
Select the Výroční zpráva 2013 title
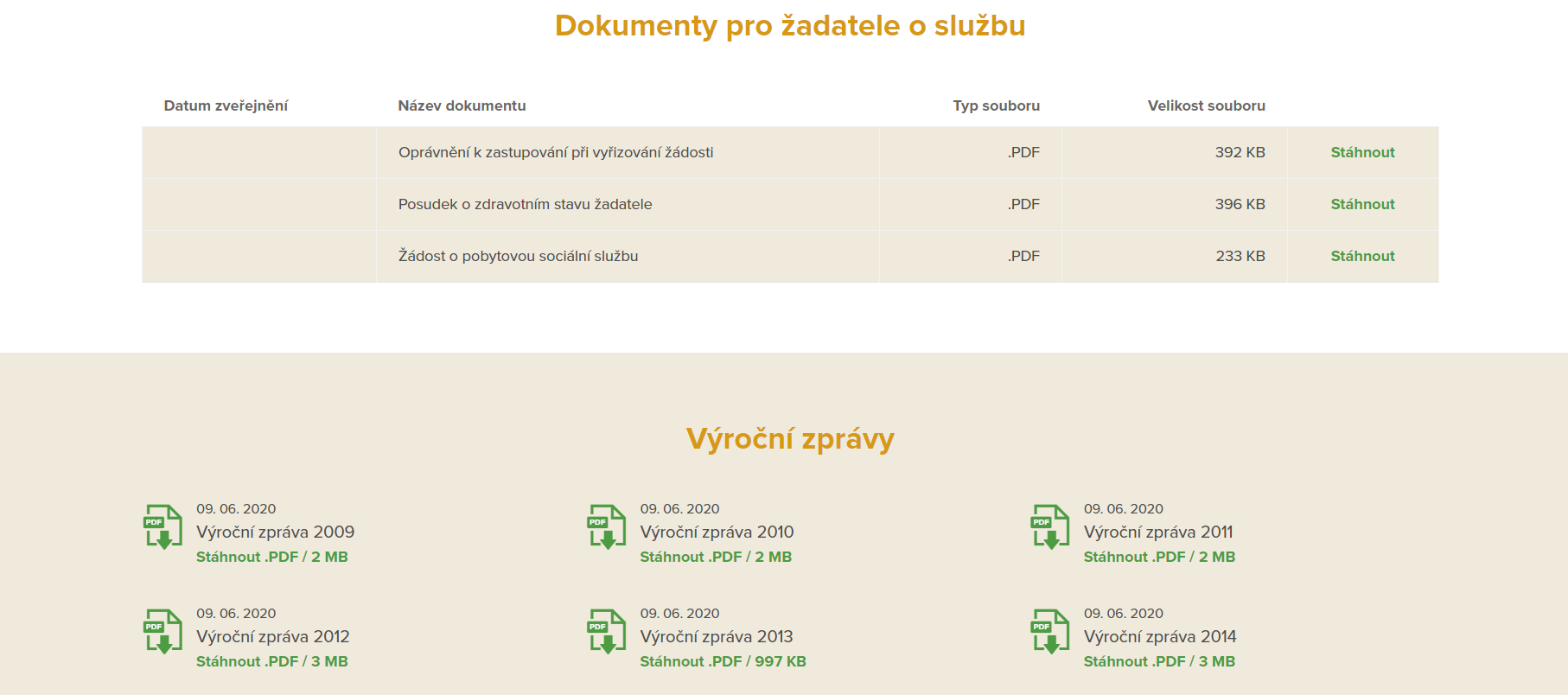pos(716,636)
